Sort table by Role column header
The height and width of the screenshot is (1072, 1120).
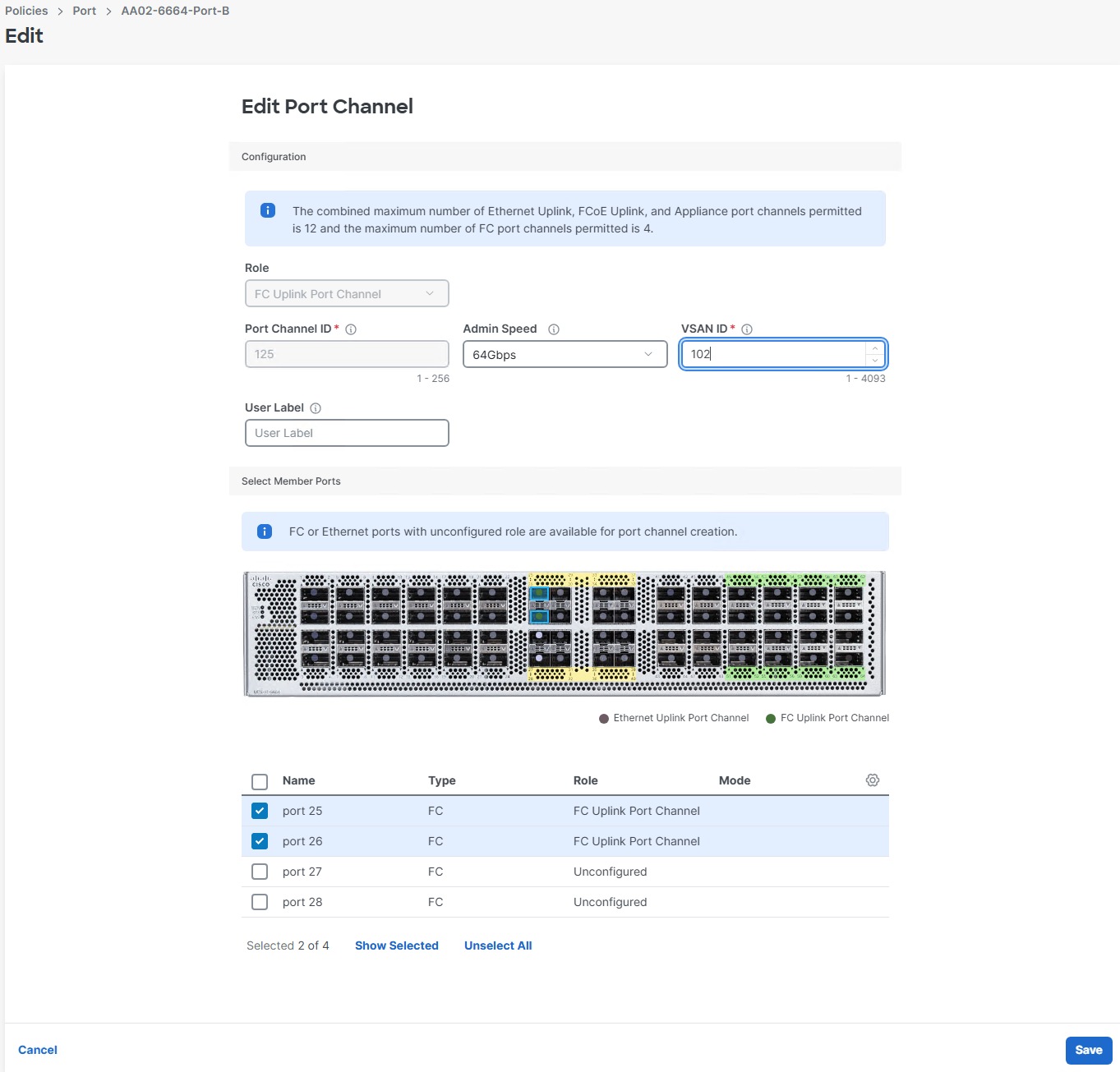coord(586,780)
